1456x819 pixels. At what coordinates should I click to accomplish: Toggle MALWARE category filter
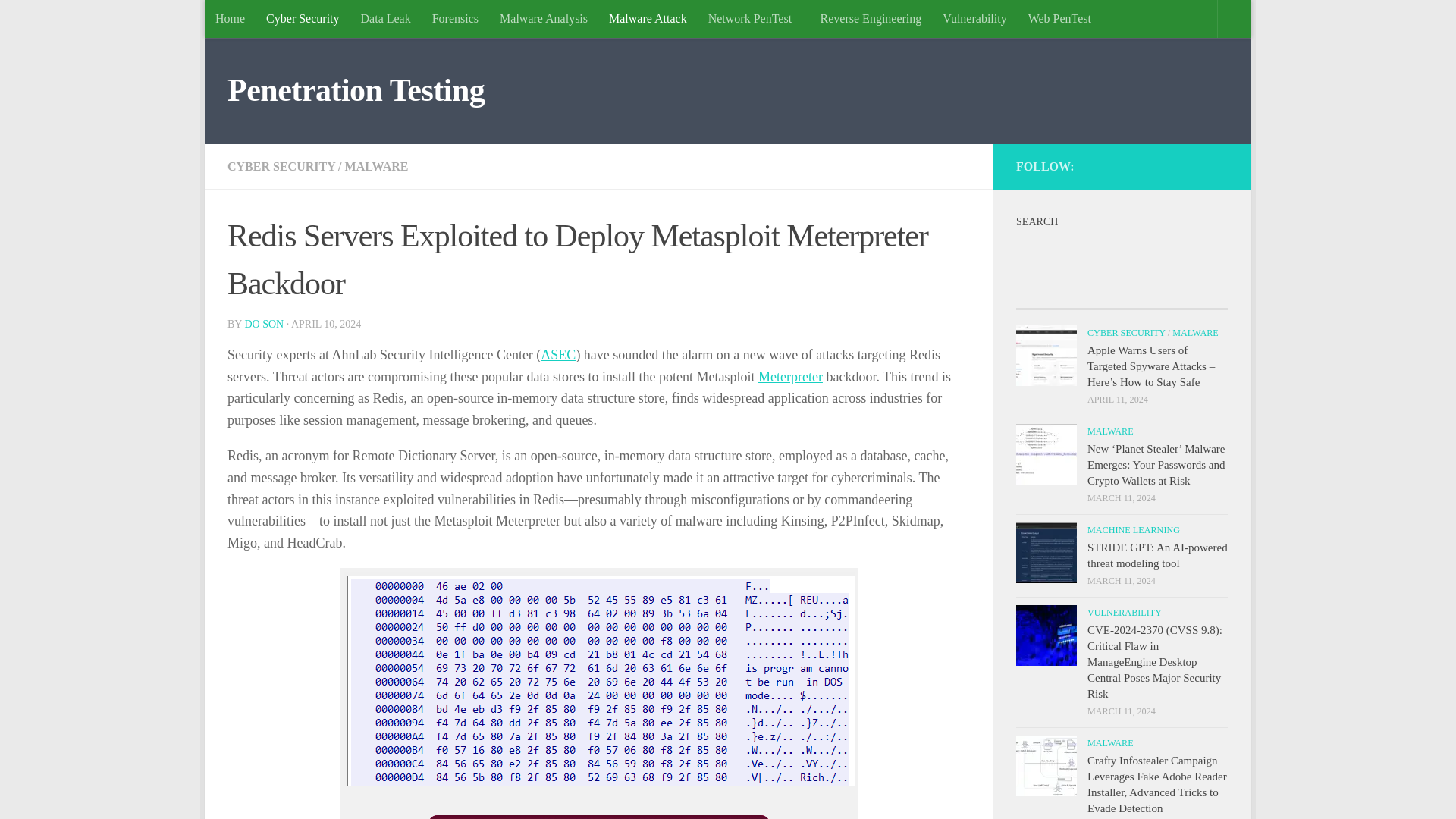click(x=376, y=166)
